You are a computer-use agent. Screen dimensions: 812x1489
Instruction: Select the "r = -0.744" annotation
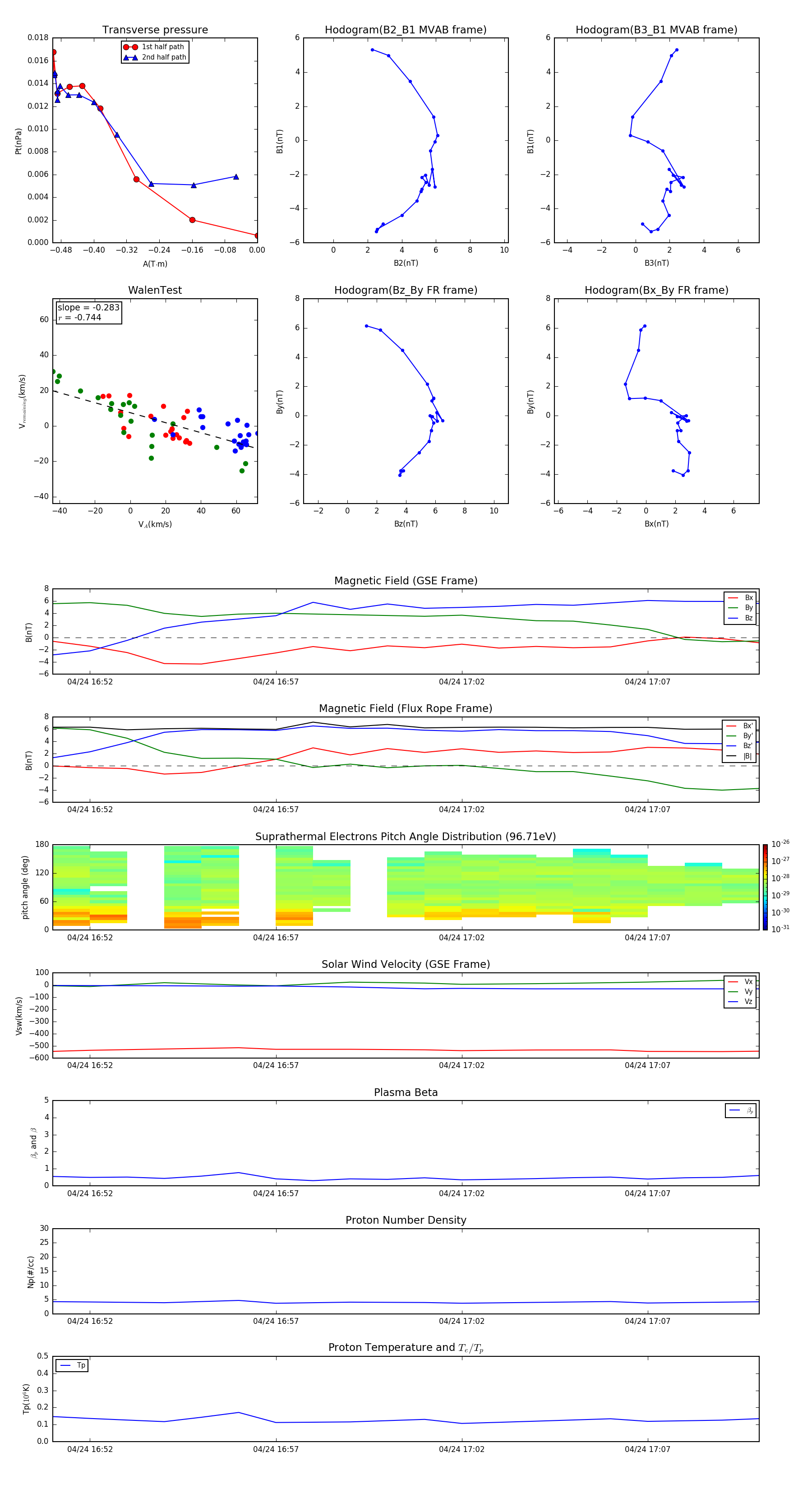click(80, 317)
